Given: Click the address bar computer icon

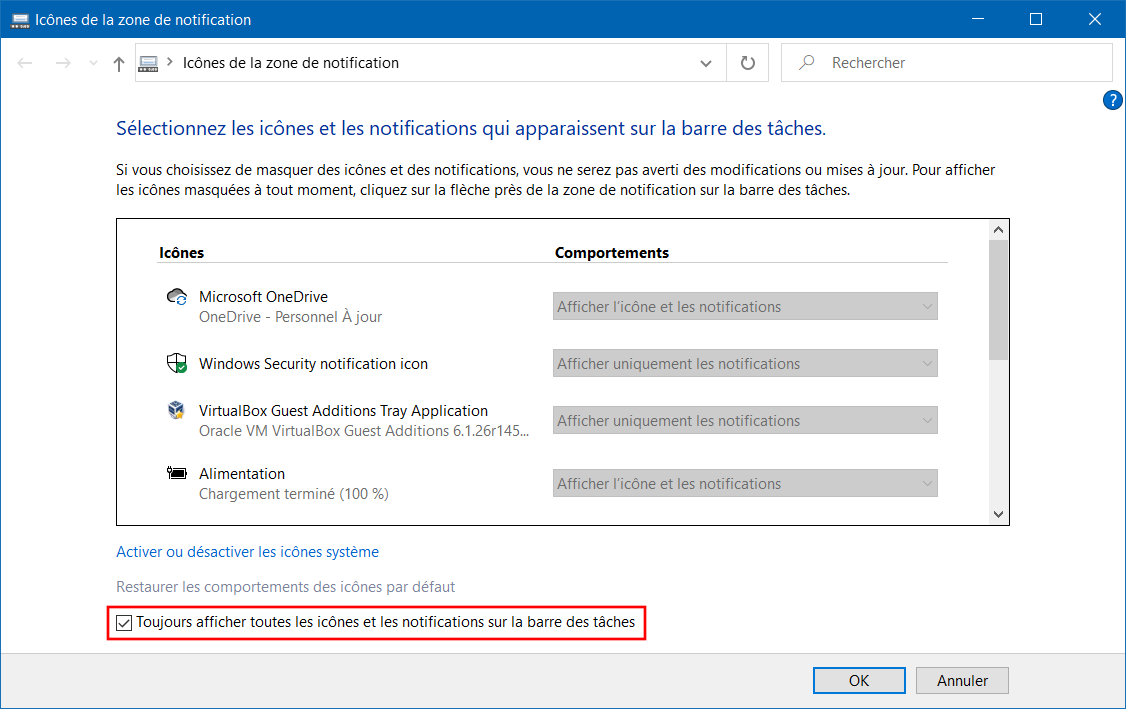Looking at the screenshot, I should click(148, 63).
